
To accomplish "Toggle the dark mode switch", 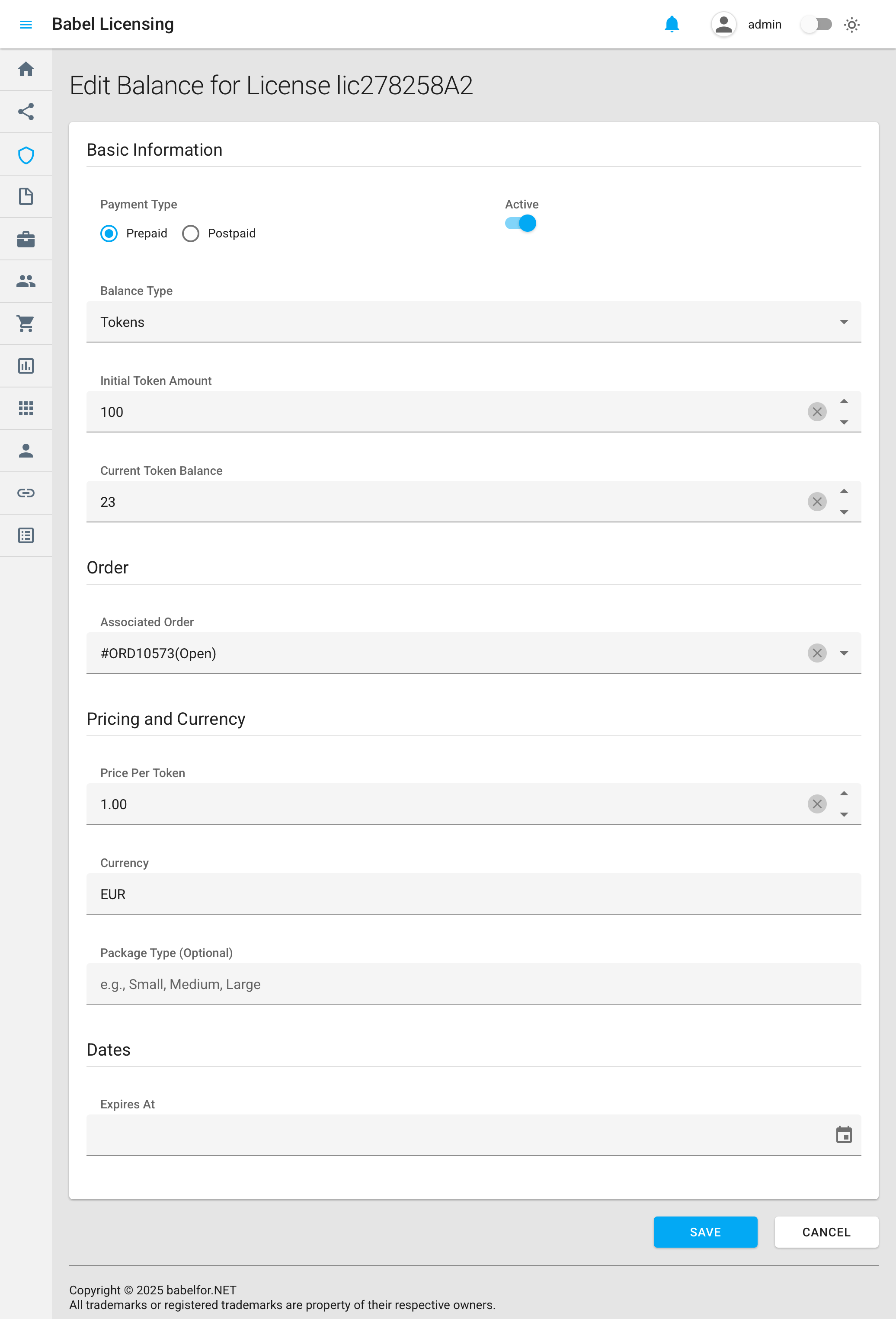I will tap(816, 24).
